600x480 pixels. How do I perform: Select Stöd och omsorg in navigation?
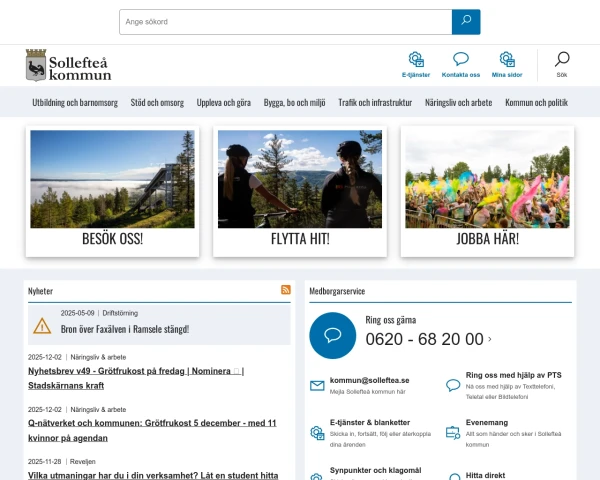157,102
